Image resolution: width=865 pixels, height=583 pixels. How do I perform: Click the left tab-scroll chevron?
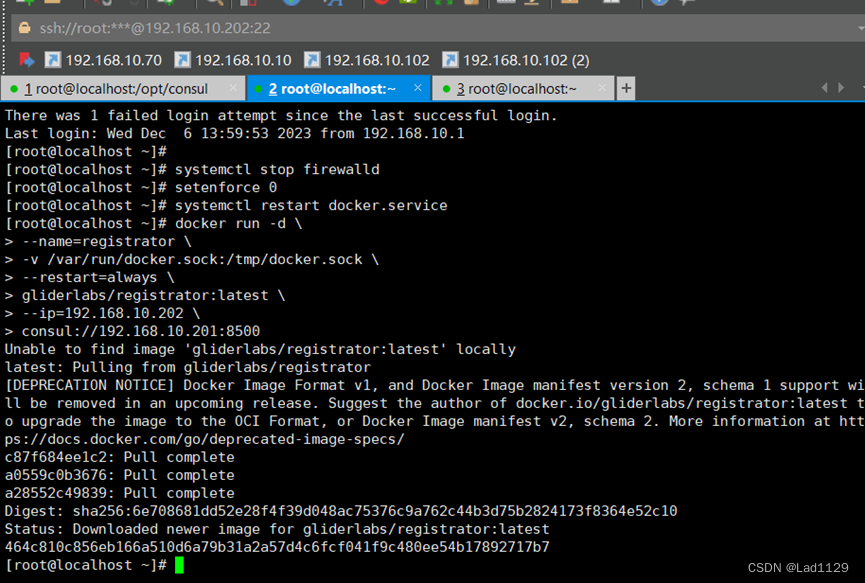(x=824, y=88)
